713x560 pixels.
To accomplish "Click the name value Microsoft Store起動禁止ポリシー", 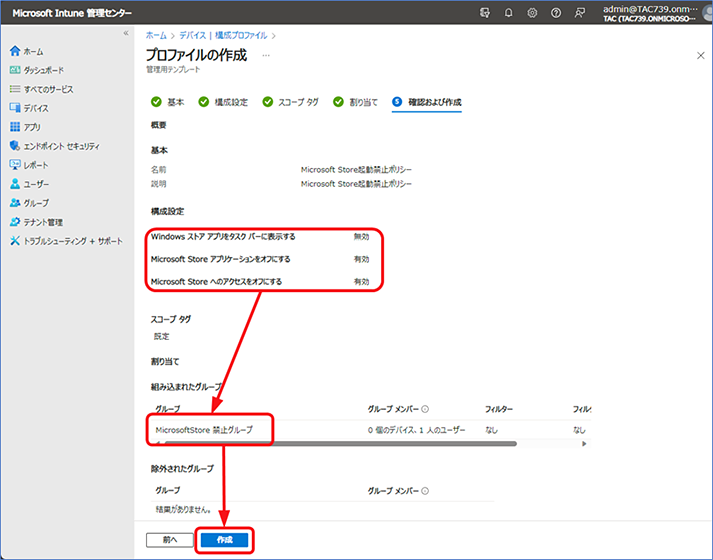I will pyautogui.click(x=356, y=170).
